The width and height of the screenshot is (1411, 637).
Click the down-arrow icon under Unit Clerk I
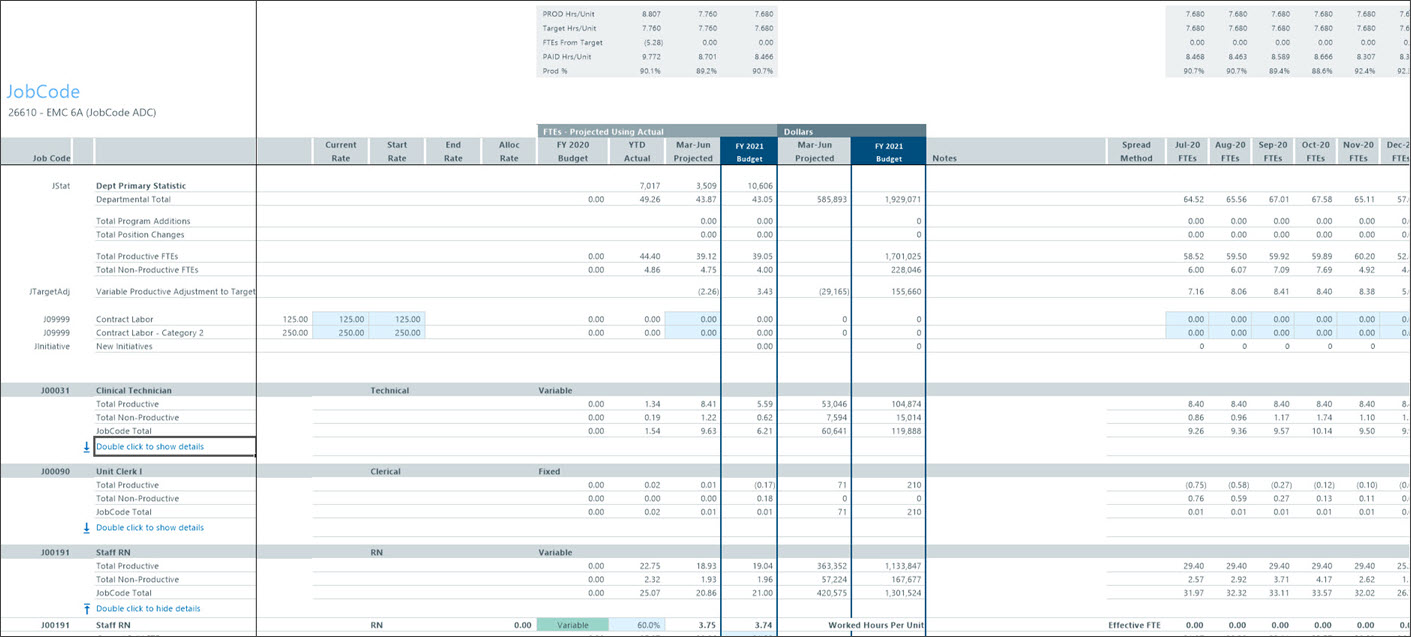pyautogui.click(x=87, y=527)
